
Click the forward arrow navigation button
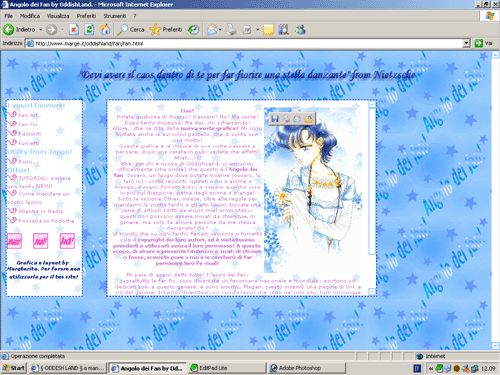pyautogui.click(x=51, y=30)
